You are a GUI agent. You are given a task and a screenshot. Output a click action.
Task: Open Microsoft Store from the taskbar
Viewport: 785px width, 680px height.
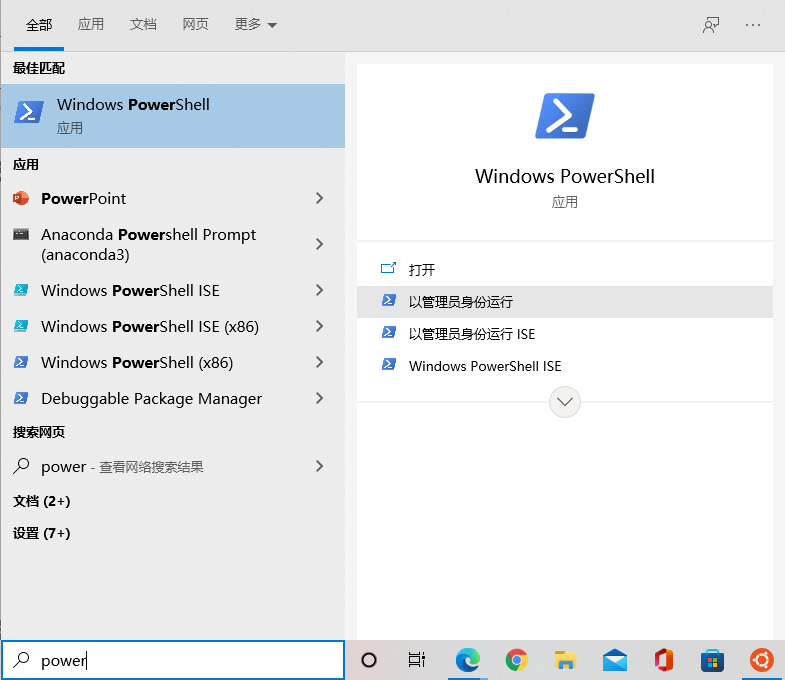pos(712,660)
